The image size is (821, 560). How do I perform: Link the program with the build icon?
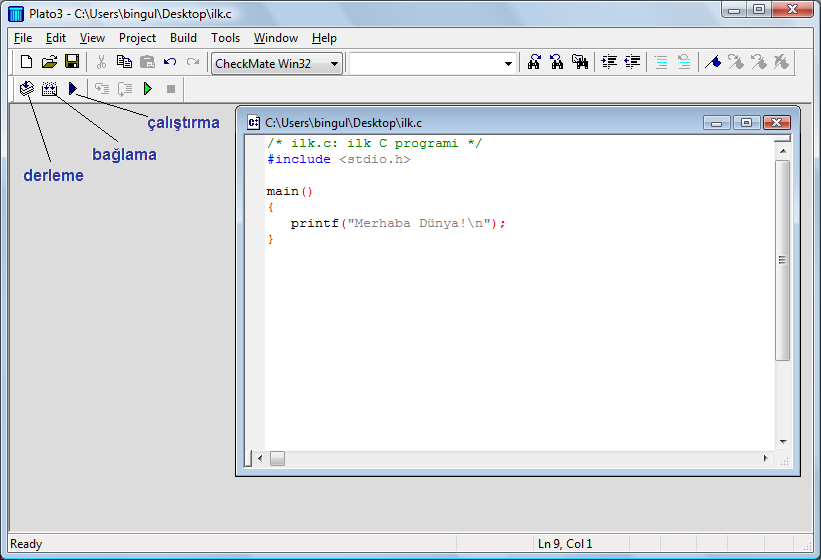49,88
